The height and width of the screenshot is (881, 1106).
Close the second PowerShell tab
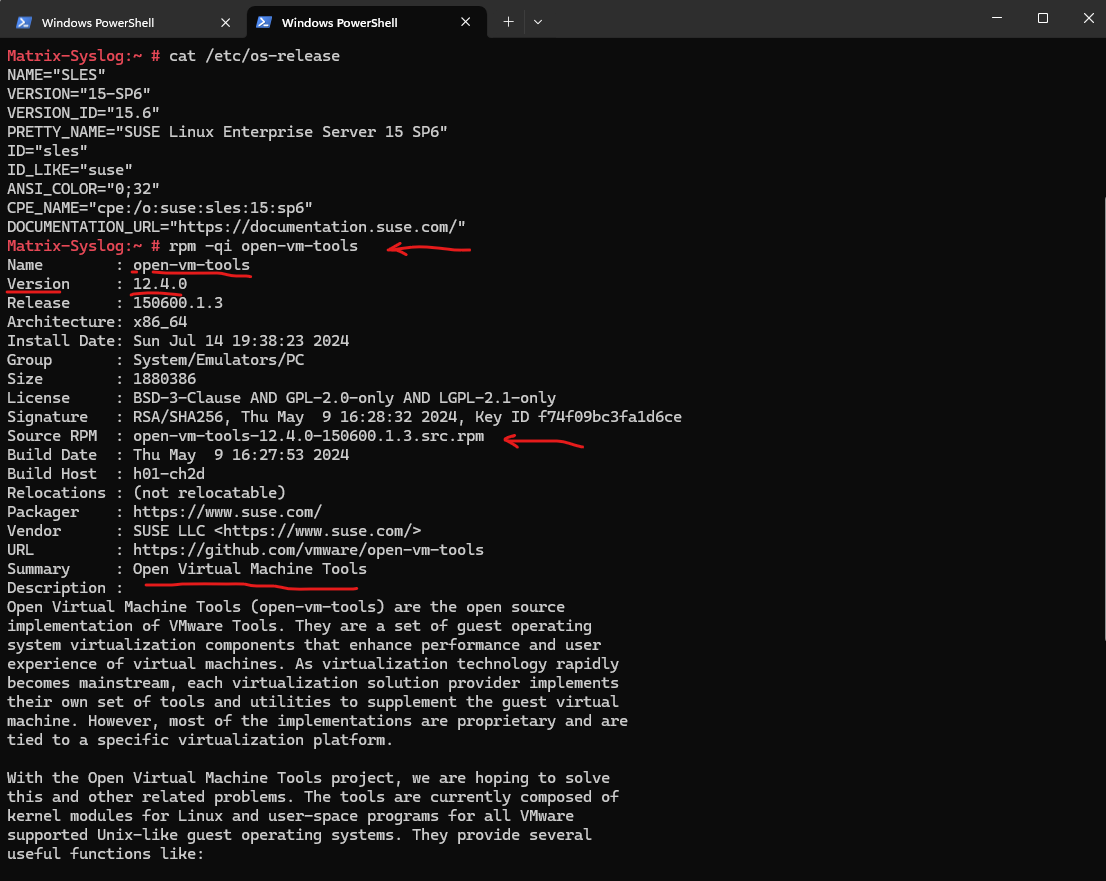[x=466, y=22]
